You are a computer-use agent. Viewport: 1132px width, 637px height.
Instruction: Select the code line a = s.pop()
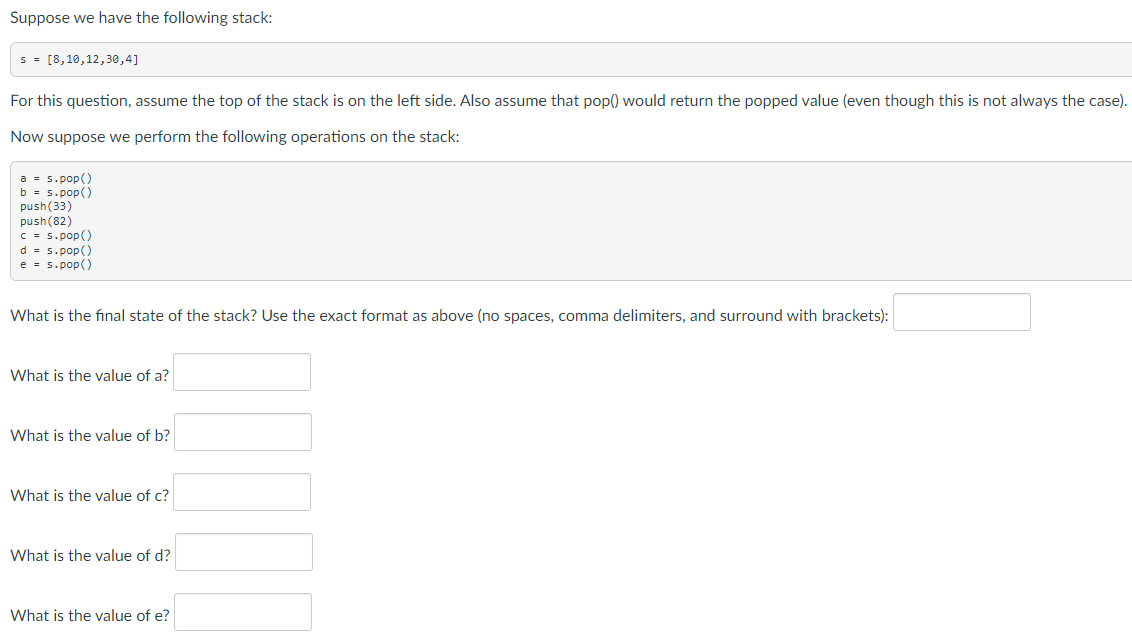[56, 178]
